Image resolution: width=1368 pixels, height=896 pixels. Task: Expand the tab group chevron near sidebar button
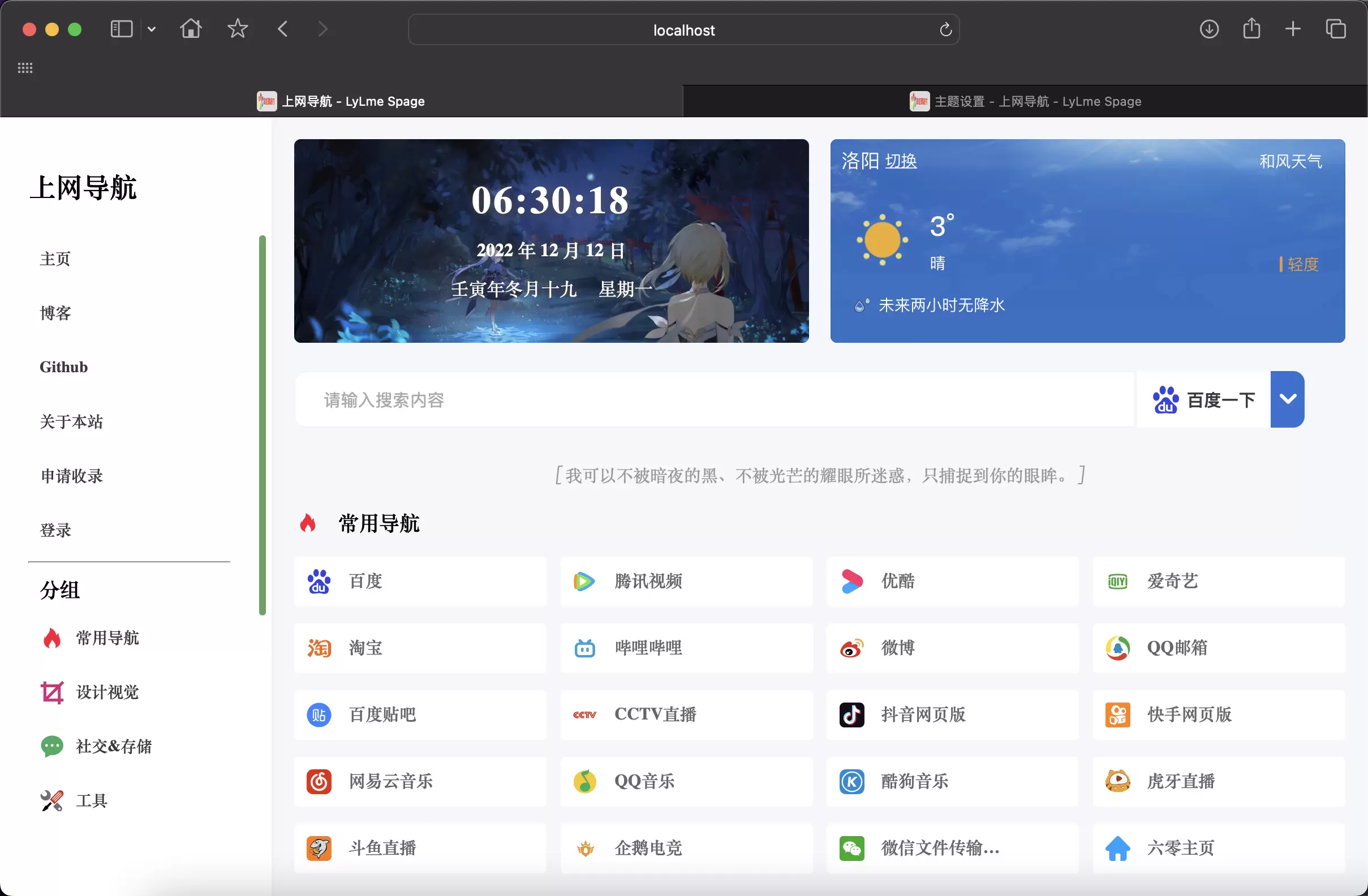(x=151, y=29)
